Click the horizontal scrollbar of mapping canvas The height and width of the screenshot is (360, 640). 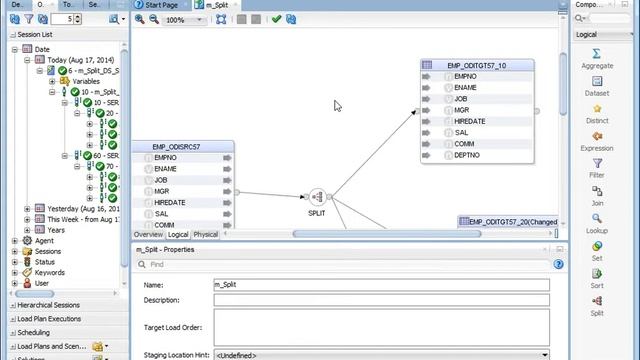tap(387, 234)
